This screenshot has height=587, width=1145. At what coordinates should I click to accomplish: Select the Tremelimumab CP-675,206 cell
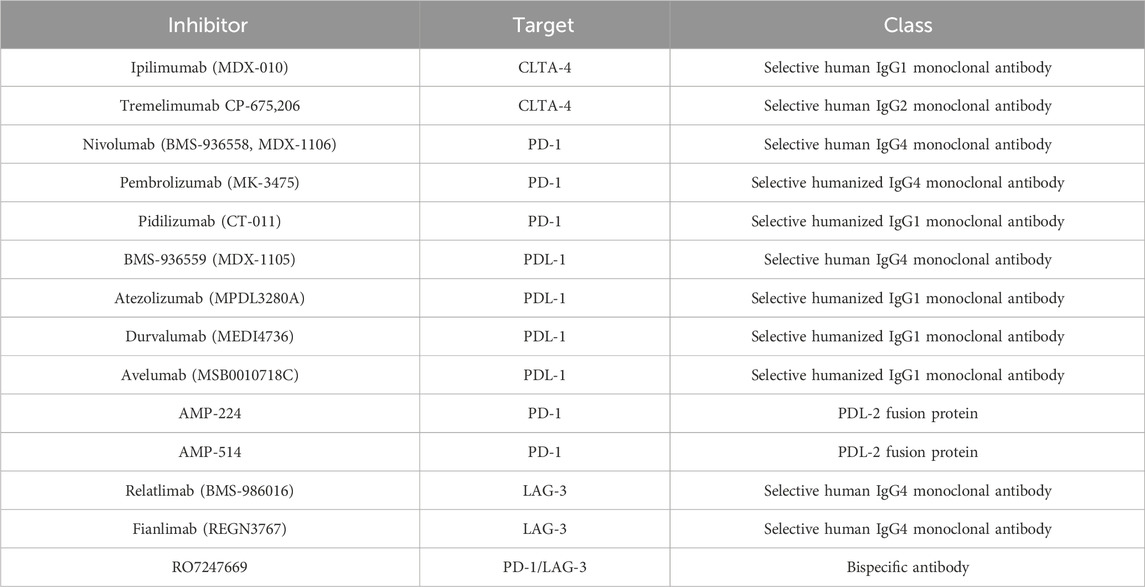209,106
